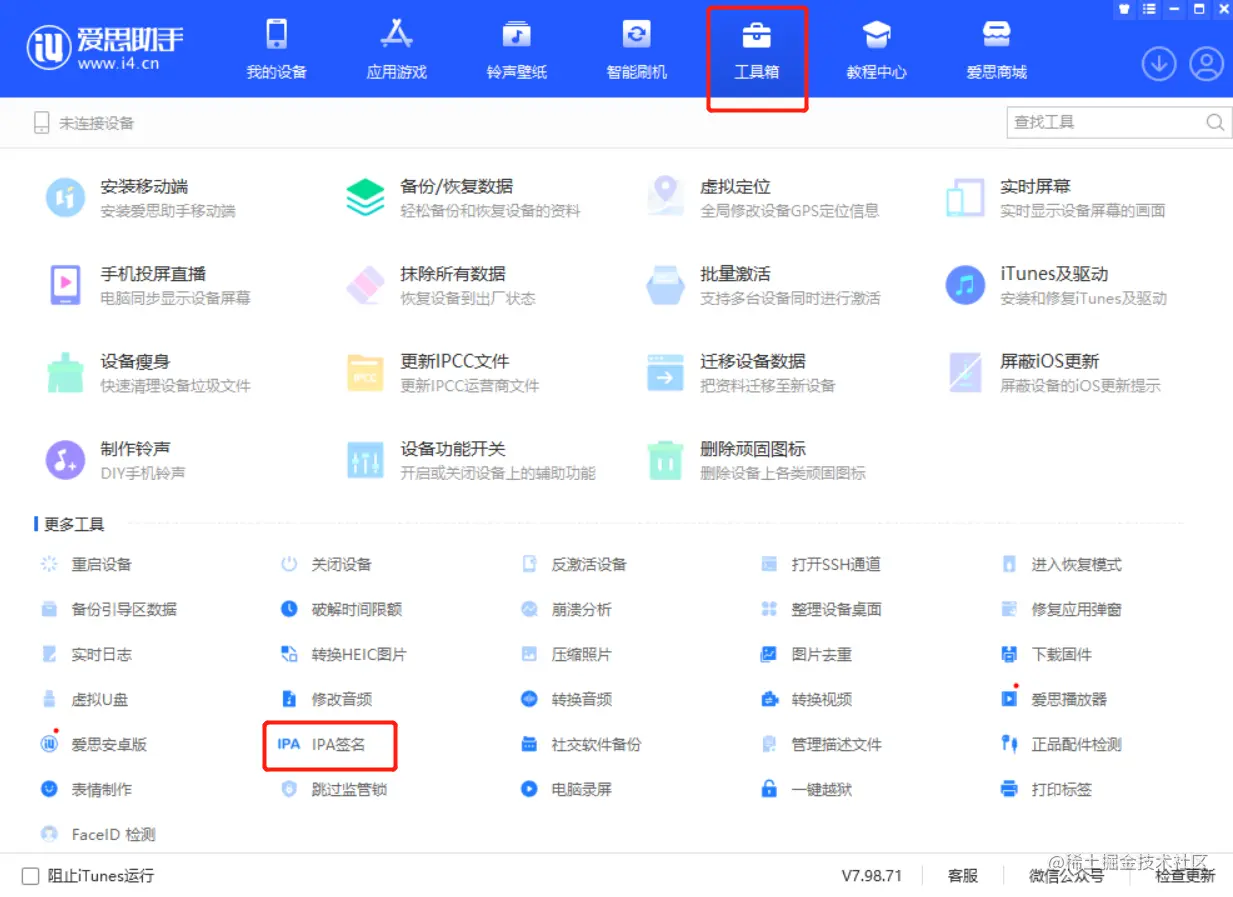Click the 爱思助手 logo
The image size is (1233, 897).
pyautogui.click(x=105, y=46)
